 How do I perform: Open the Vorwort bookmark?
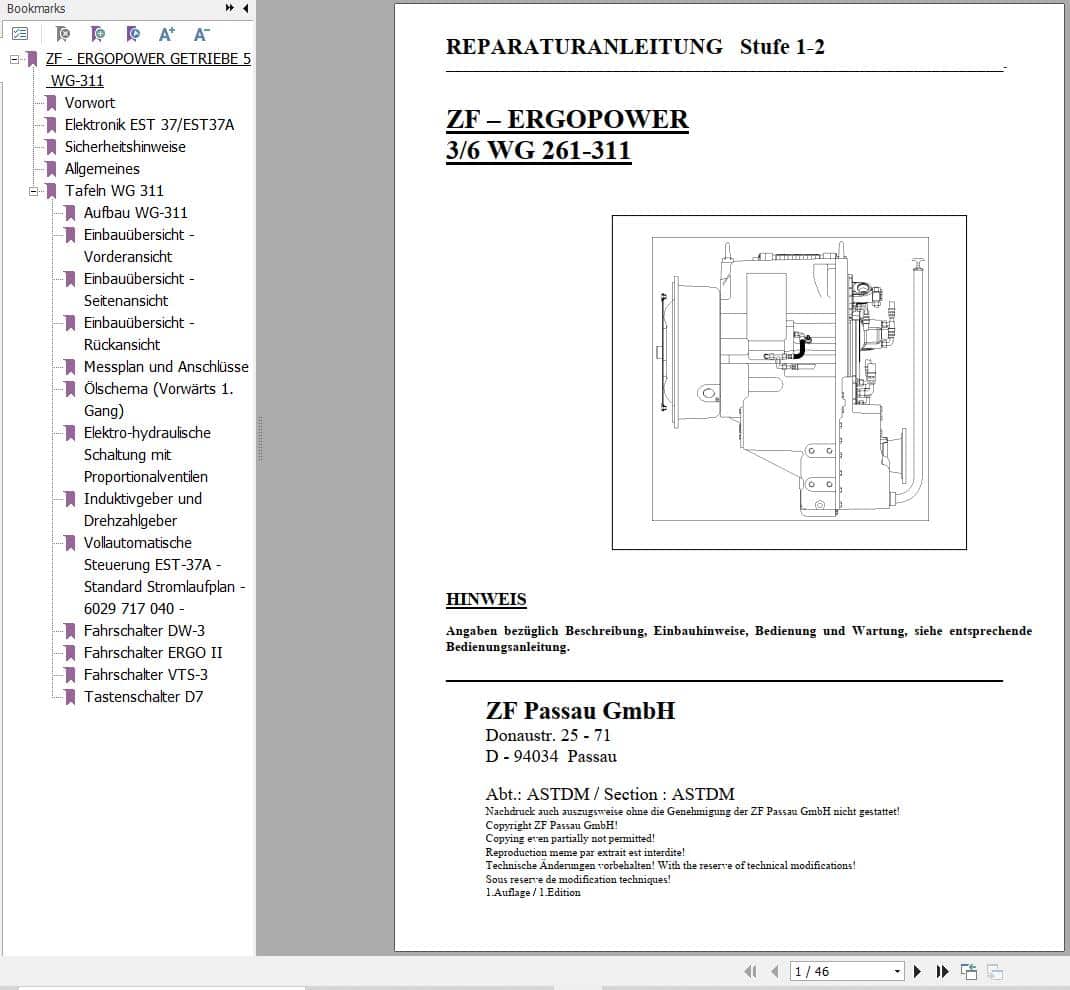(x=89, y=103)
